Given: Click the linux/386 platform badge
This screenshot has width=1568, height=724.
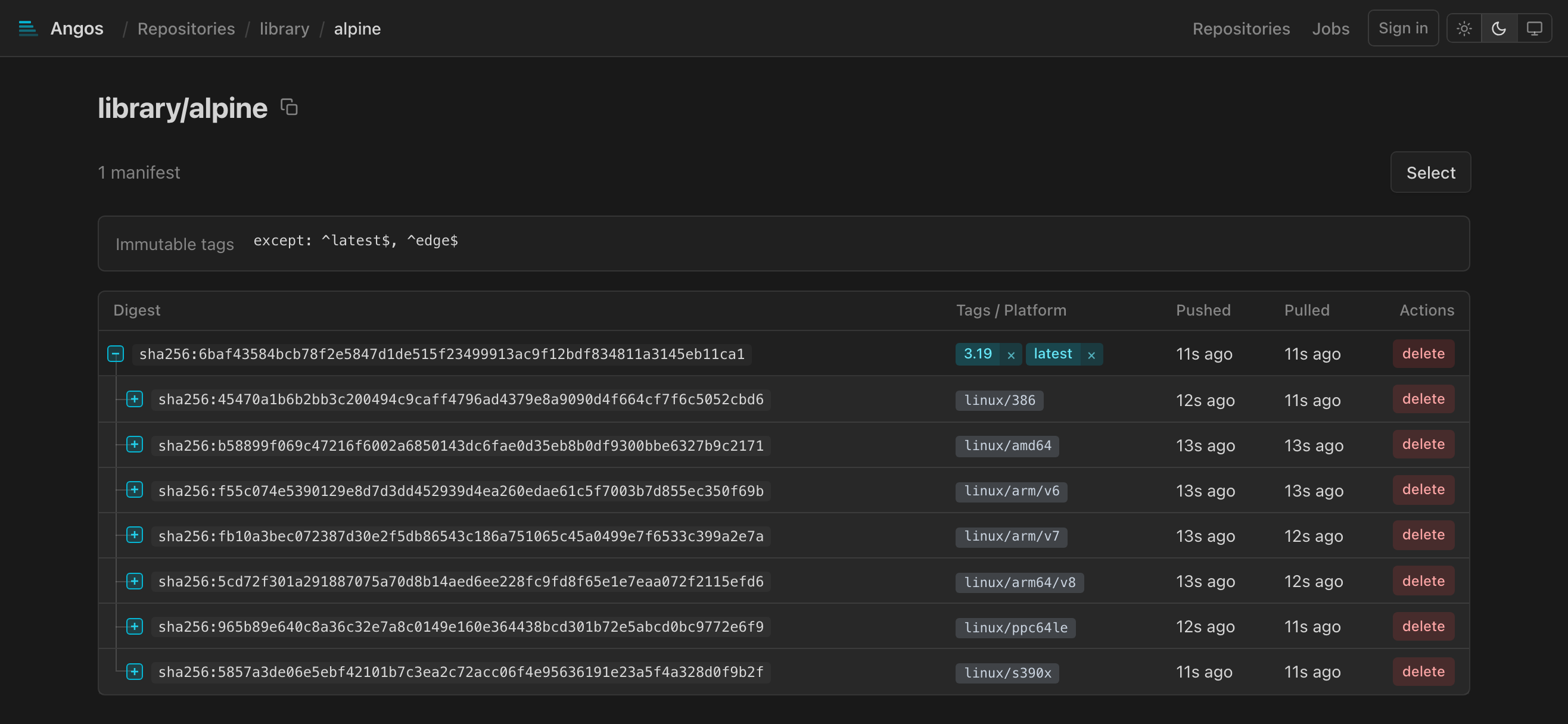Looking at the screenshot, I should pos(1000,400).
